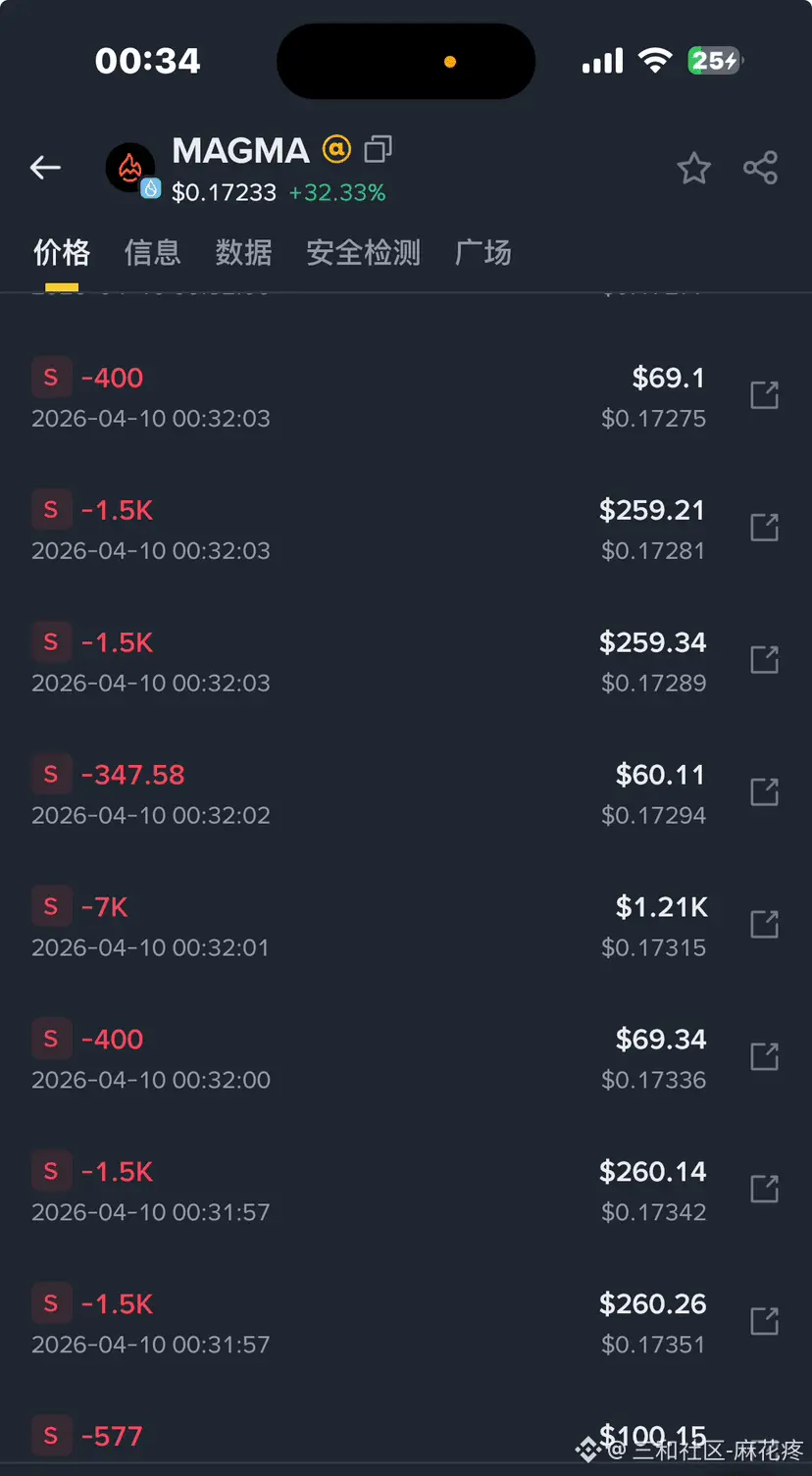Screen dimensions: 812x1476
Task: Tap the share icon
Action: click(760, 168)
